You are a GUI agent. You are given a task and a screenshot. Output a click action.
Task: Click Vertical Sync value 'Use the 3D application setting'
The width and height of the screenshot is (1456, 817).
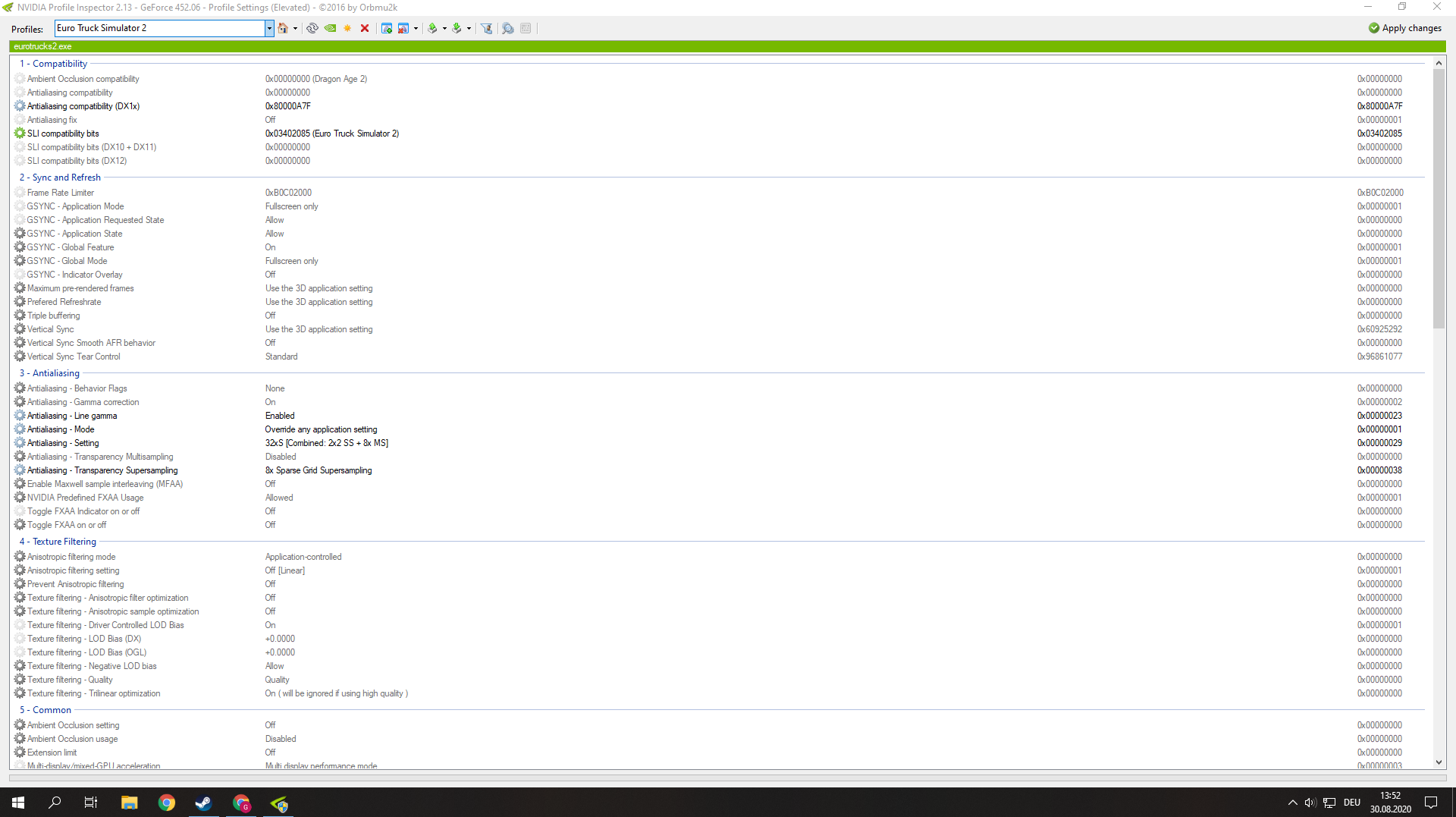coord(318,329)
